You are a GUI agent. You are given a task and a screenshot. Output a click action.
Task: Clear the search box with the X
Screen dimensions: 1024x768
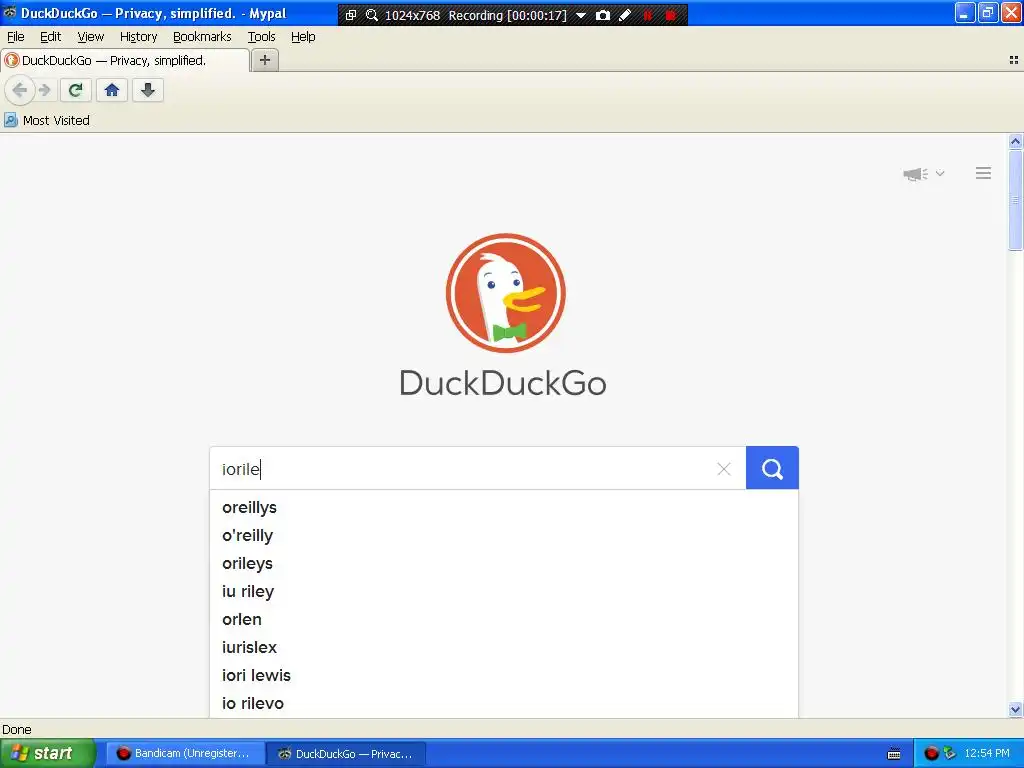724,469
